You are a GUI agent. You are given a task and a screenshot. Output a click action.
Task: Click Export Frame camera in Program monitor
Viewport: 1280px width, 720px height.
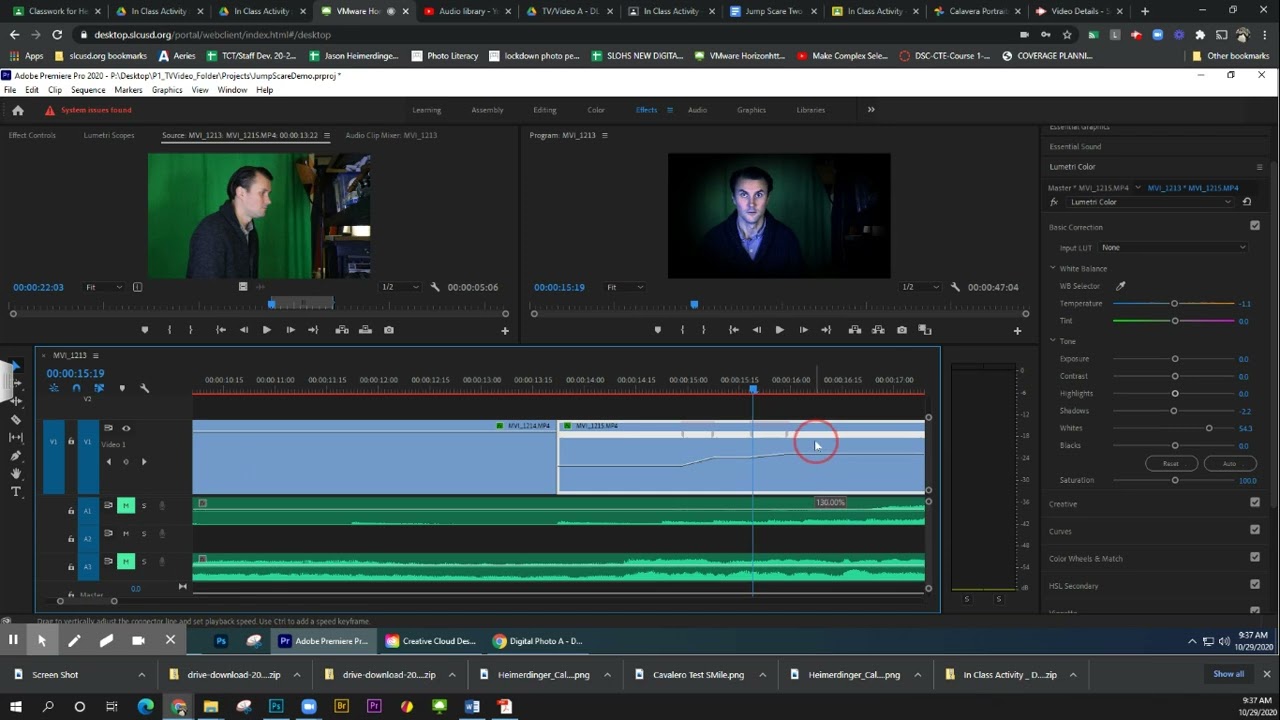(902, 330)
